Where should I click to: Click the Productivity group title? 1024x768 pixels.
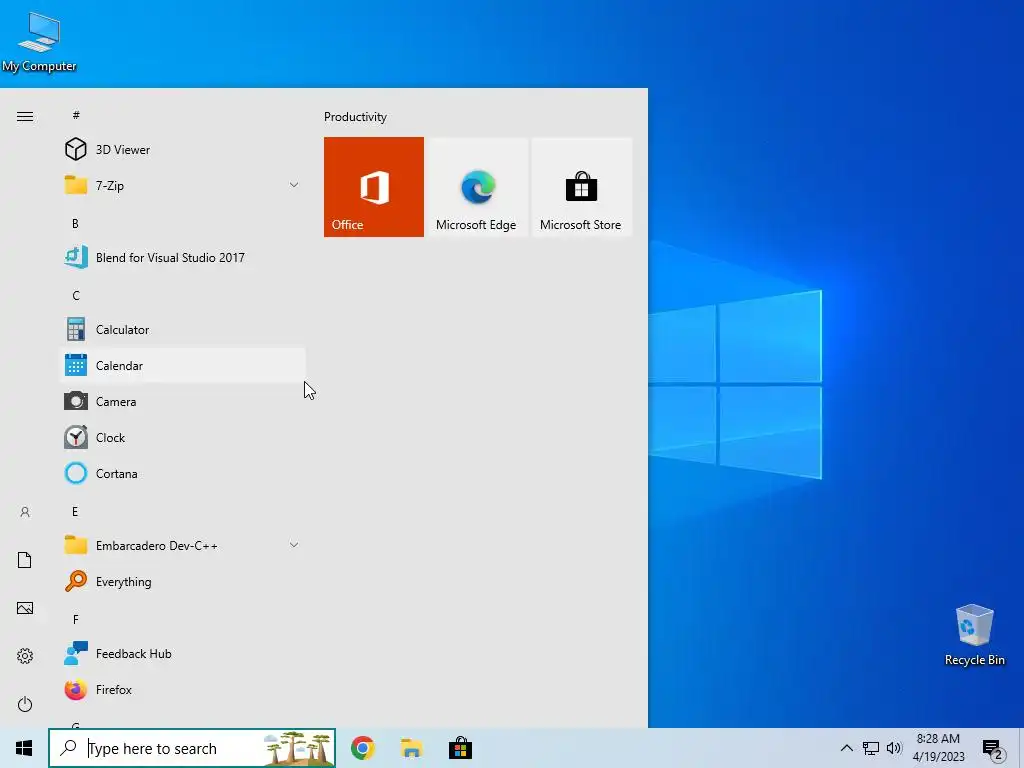(355, 117)
